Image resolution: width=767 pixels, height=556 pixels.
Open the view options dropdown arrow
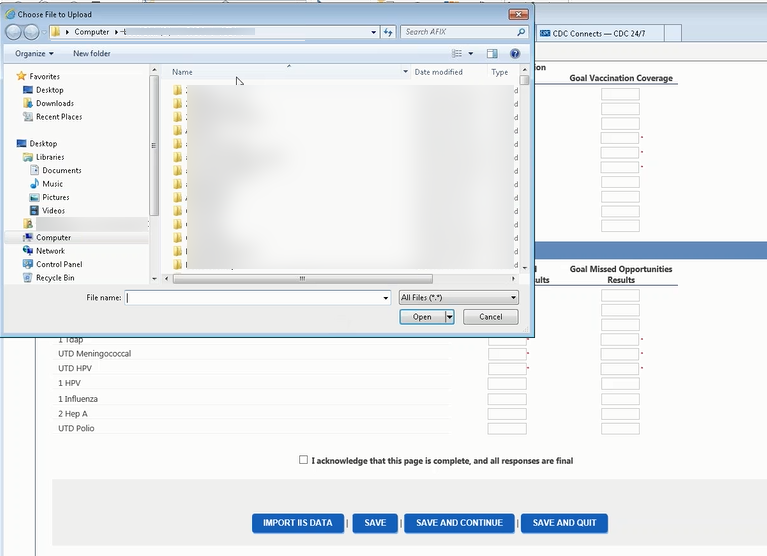tap(471, 54)
